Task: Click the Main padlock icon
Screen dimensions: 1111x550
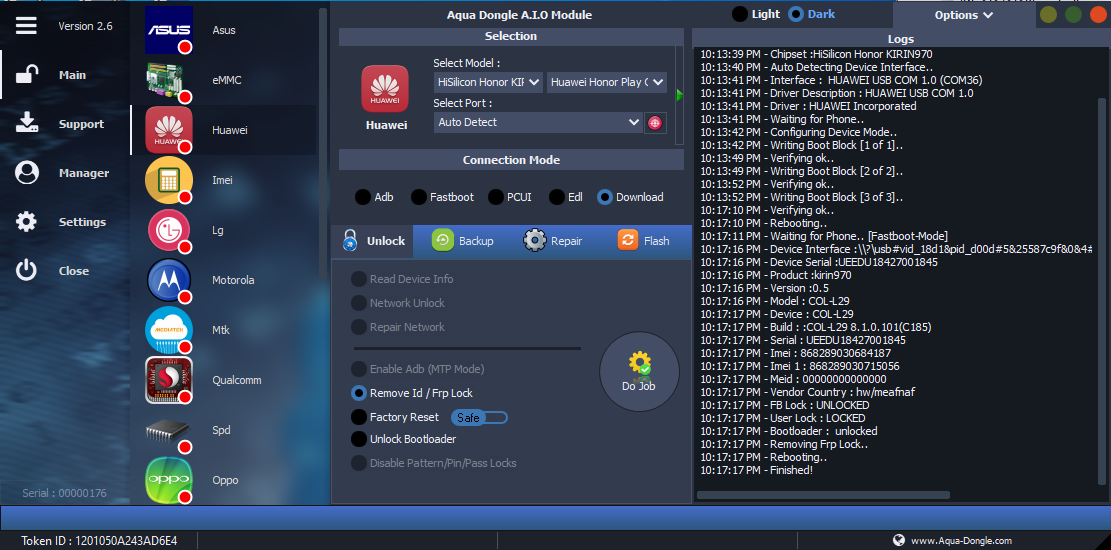Action: click(x=27, y=74)
